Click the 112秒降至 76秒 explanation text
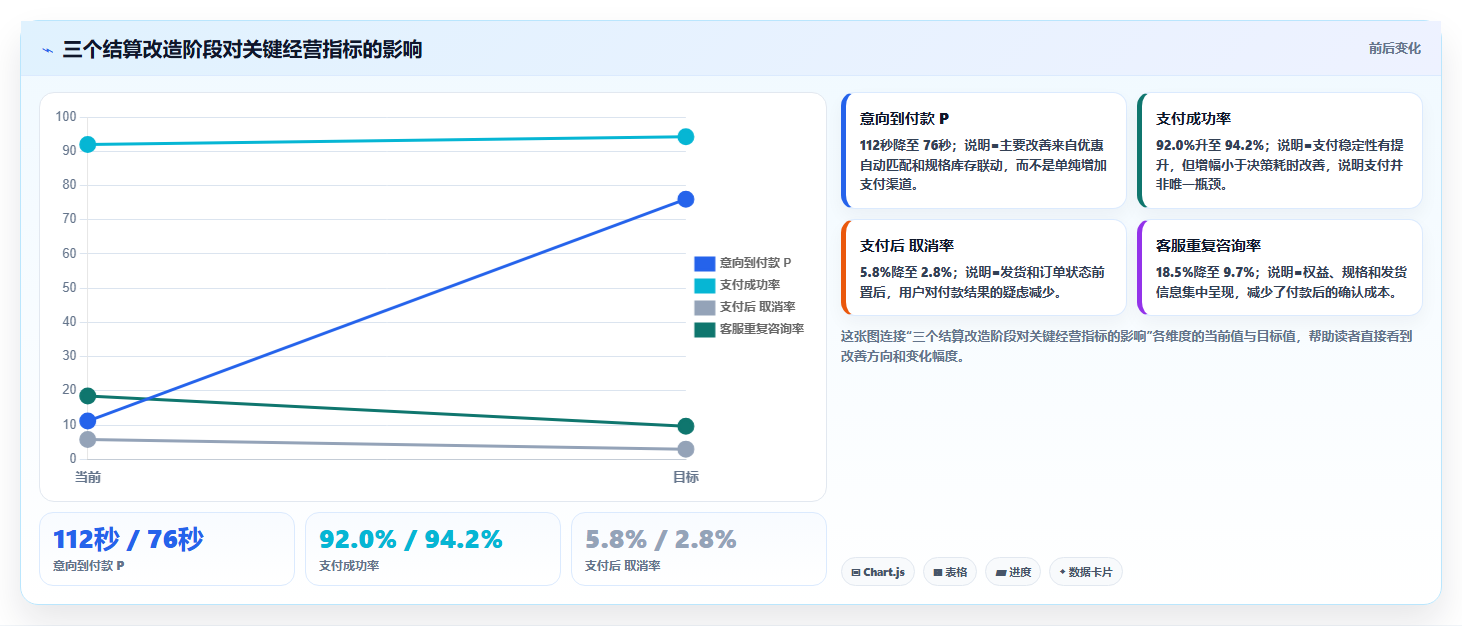The image size is (1462, 626). coord(984,165)
